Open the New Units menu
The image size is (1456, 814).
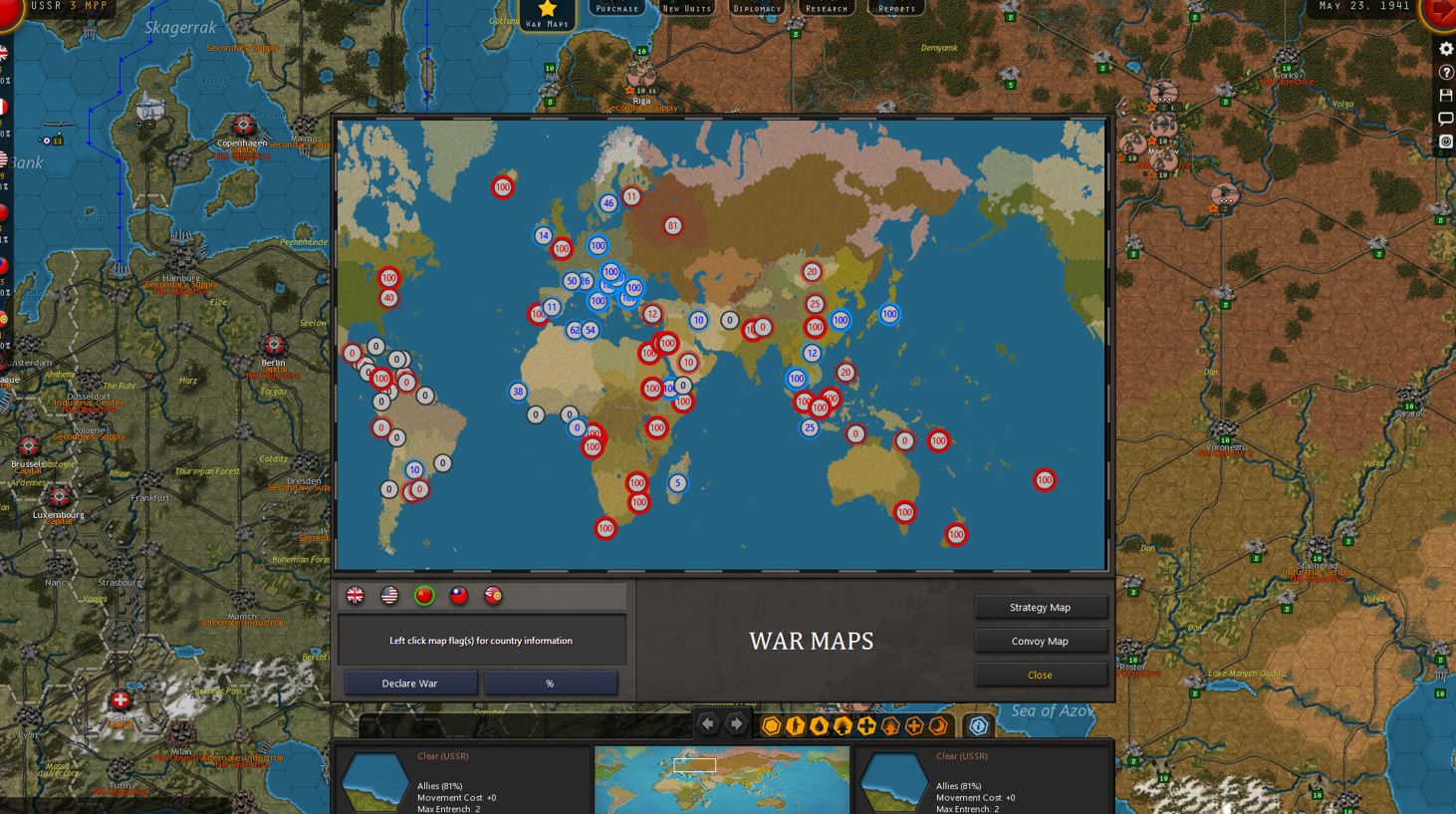(x=686, y=8)
